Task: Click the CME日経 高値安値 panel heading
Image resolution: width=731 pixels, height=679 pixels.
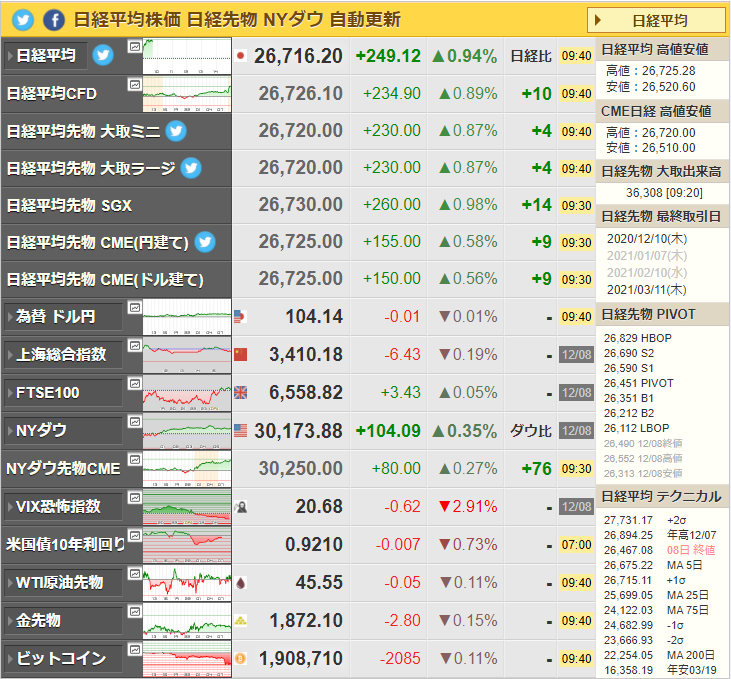Action: tap(656, 111)
